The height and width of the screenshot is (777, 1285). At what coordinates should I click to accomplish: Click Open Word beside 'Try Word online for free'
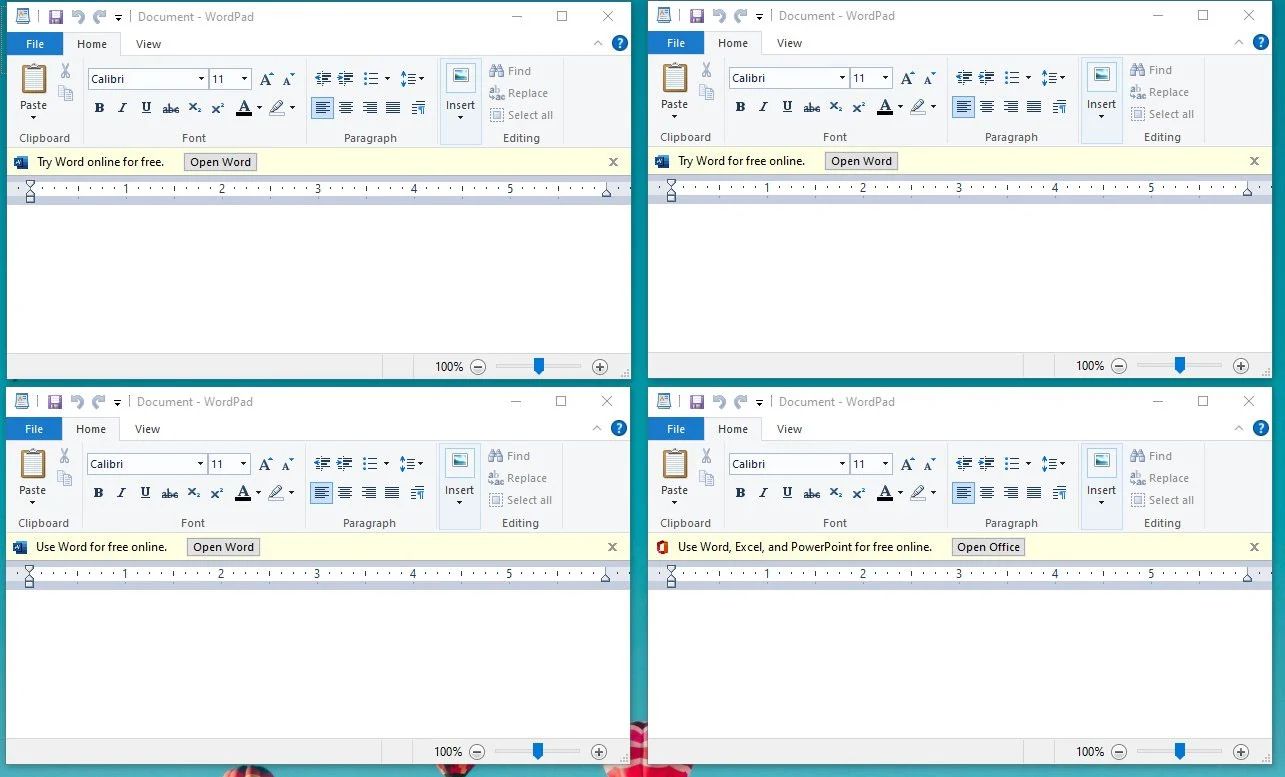[x=220, y=162]
